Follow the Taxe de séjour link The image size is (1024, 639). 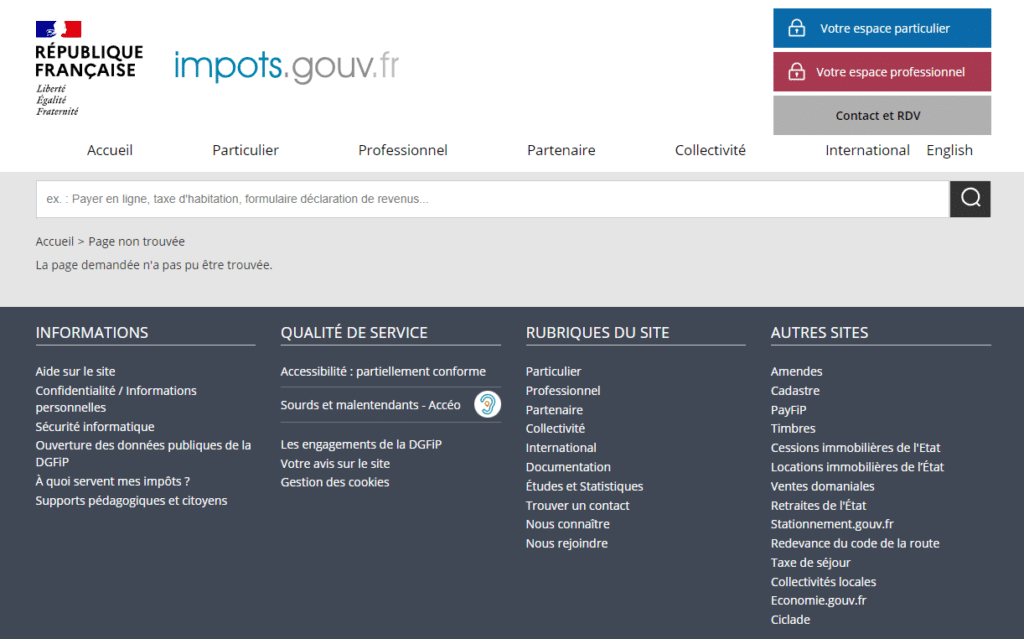coord(810,562)
